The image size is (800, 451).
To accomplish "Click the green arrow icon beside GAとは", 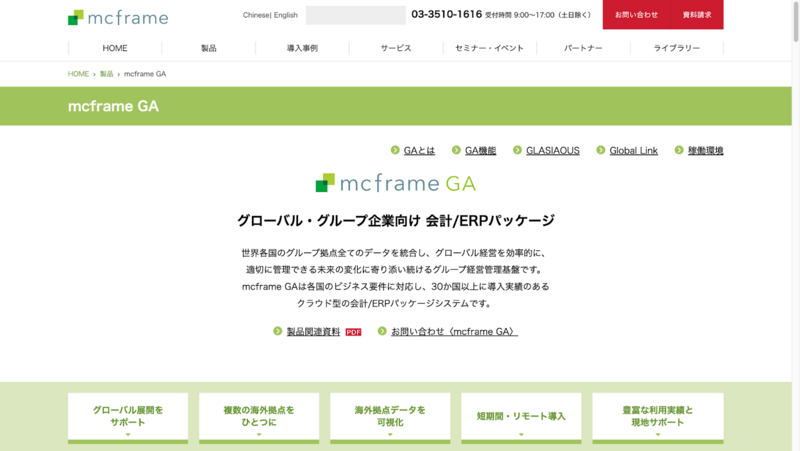I will (395, 150).
